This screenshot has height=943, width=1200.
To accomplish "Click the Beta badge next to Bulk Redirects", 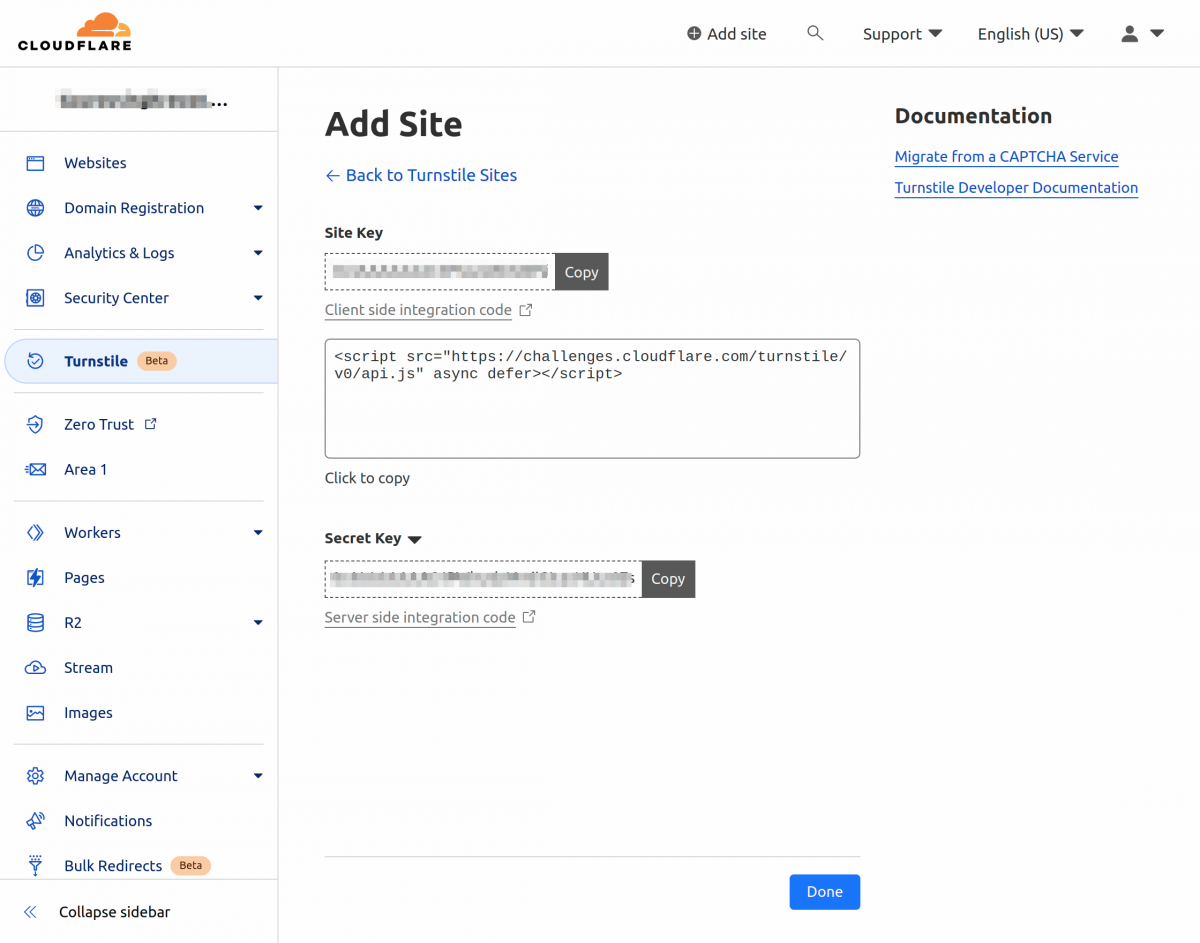I will click(191, 866).
